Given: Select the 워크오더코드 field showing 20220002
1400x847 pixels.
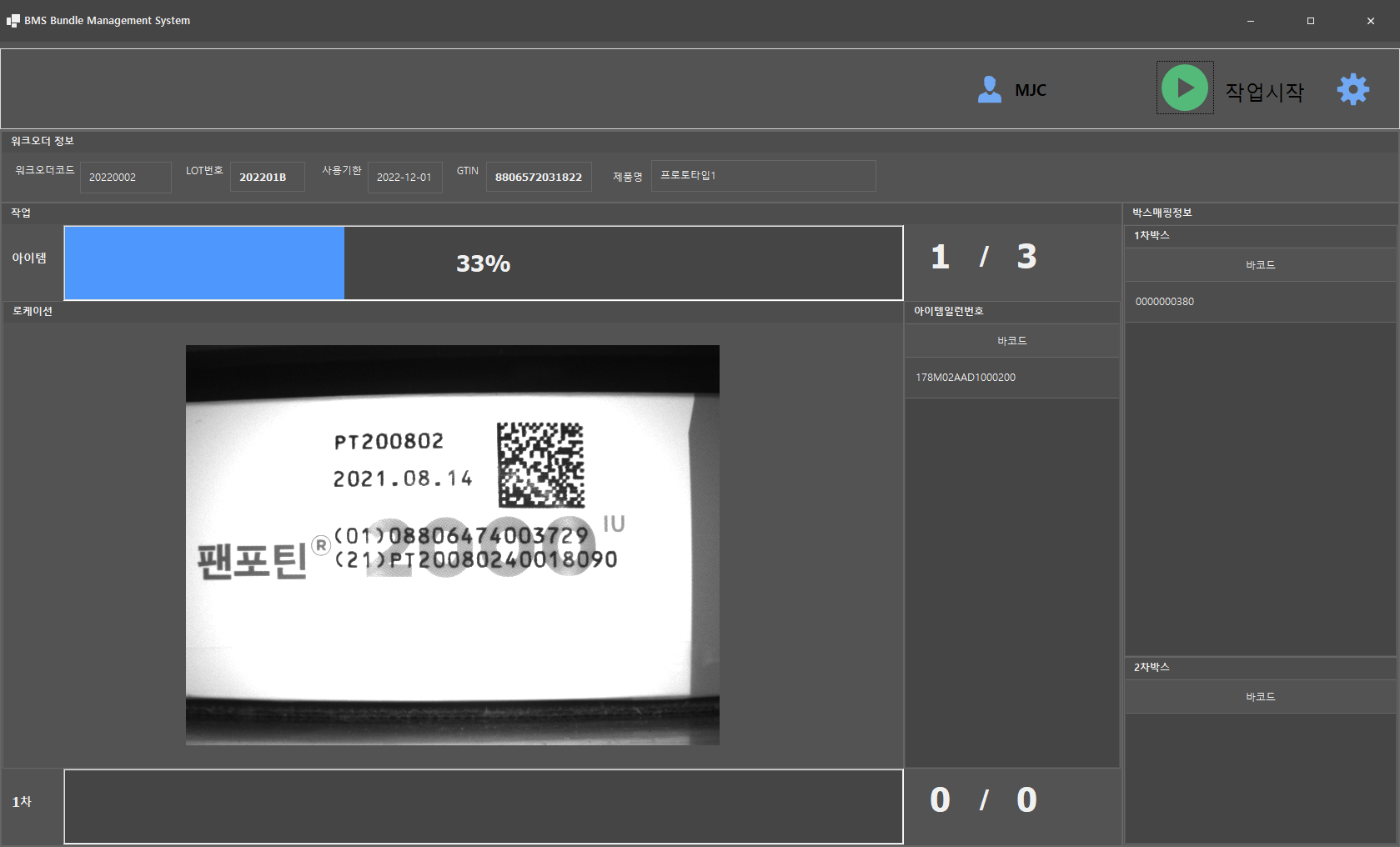Looking at the screenshot, I should (126, 177).
